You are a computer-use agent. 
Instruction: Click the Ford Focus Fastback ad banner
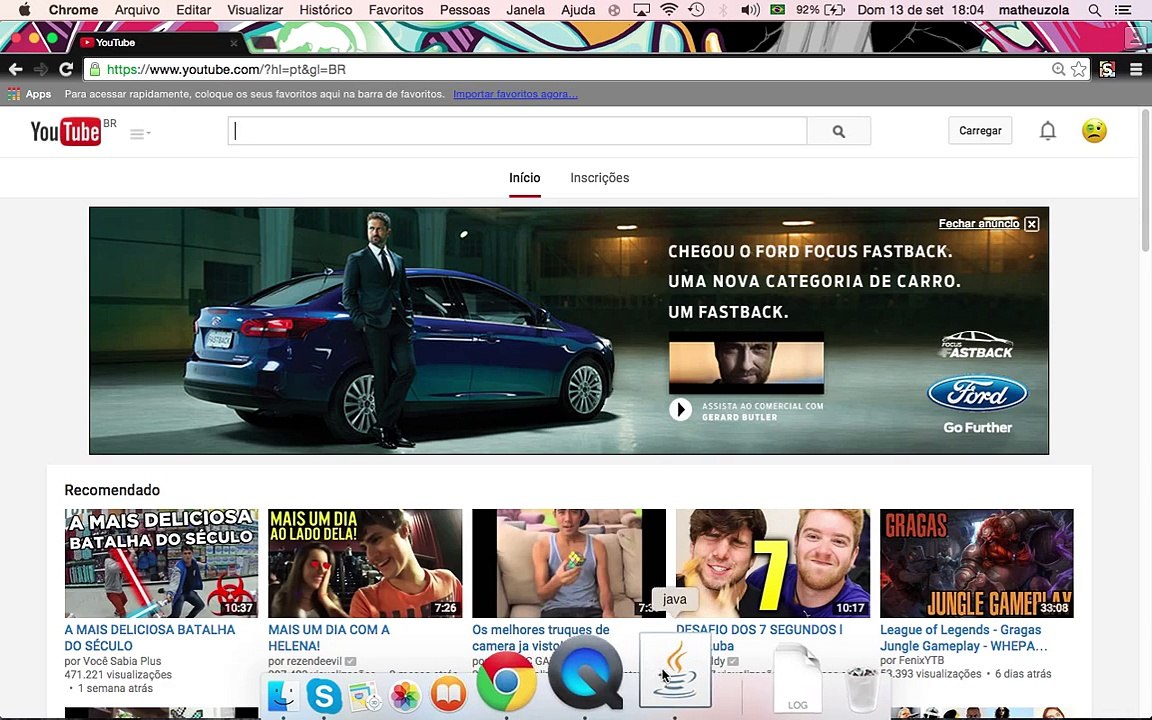(569, 331)
